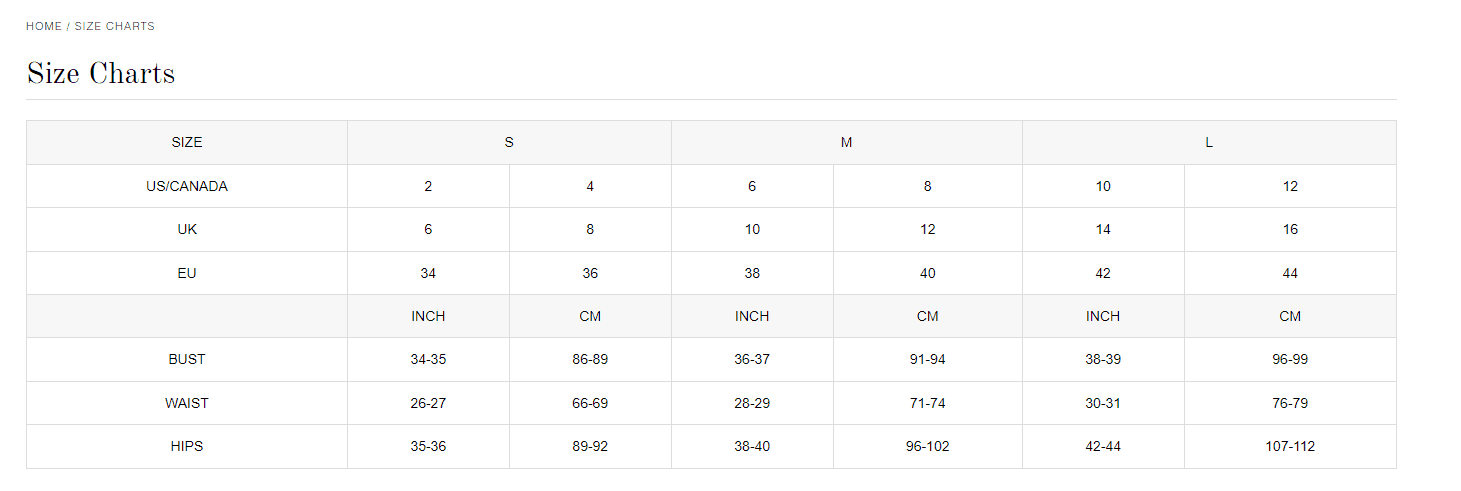
Task: Click the 34-35 bust inch cell
Action: pyautogui.click(x=428, y=359)
